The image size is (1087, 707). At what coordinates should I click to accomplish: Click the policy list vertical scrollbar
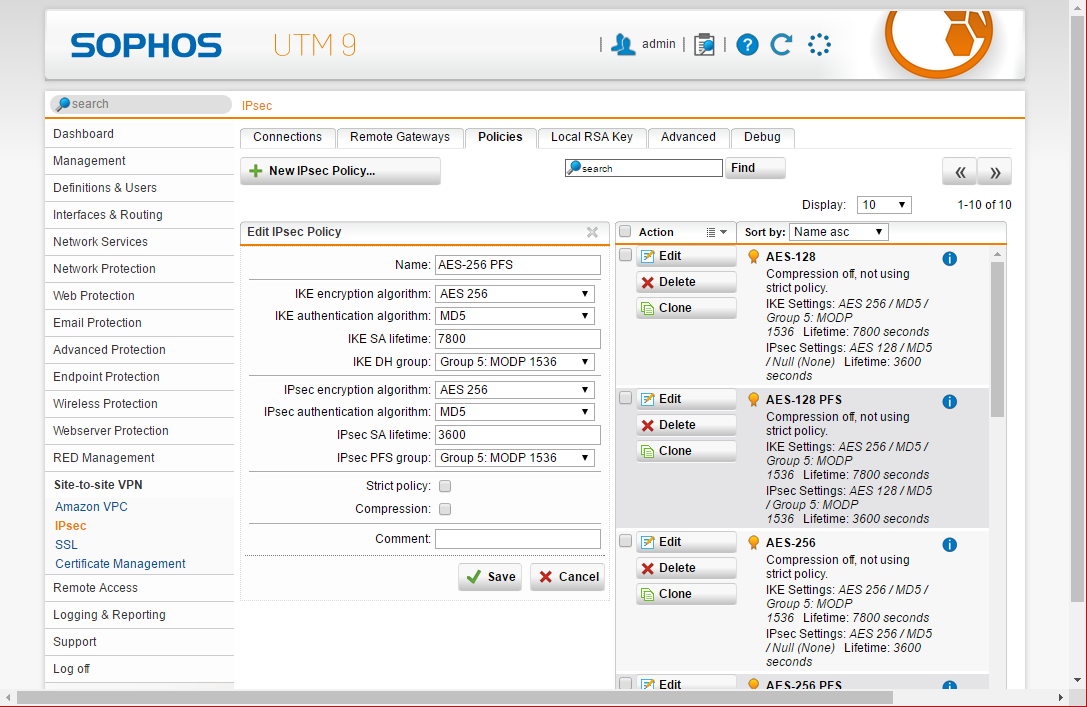click(998, 340)
